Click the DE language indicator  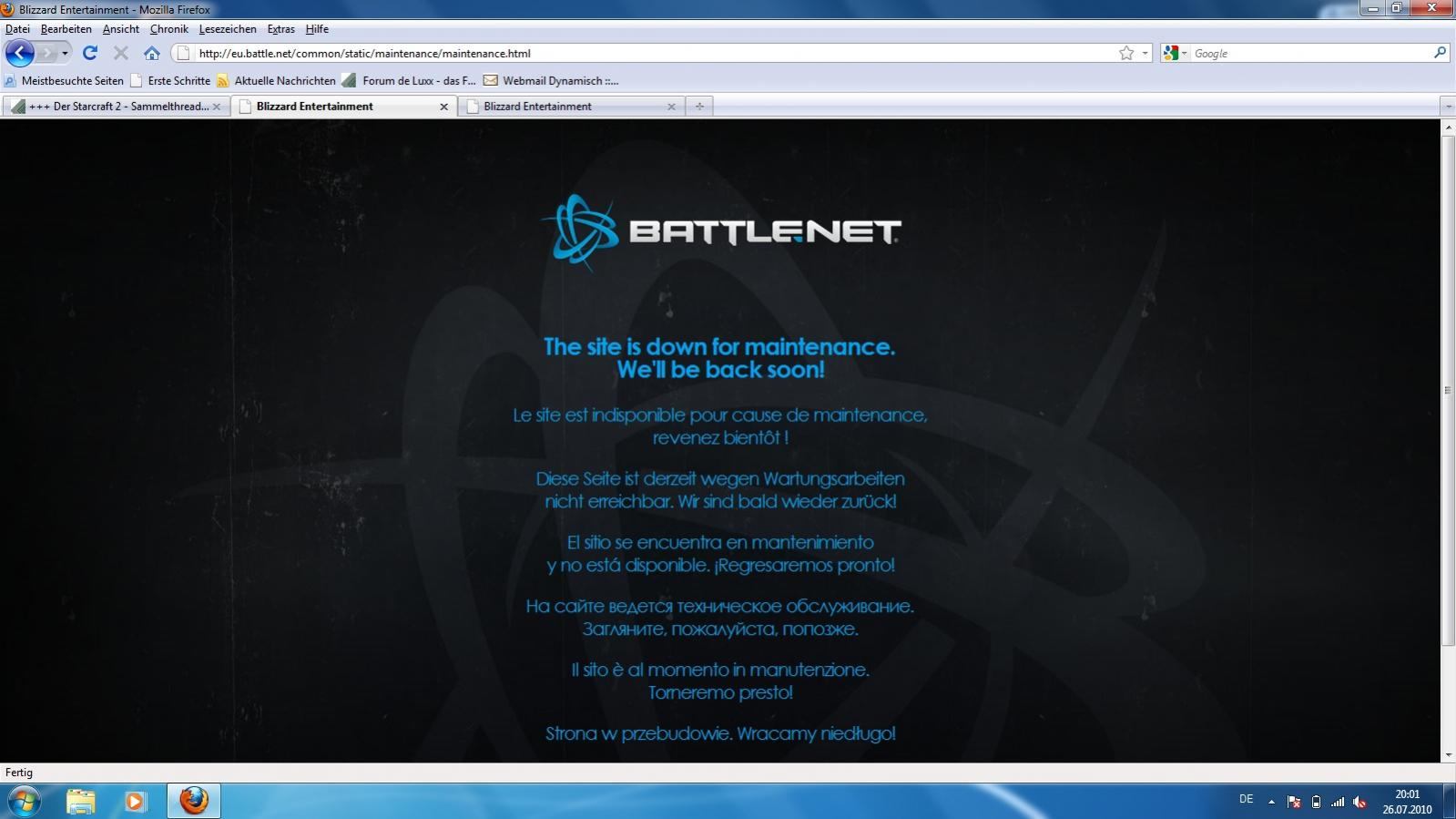pyautogui.click(x=1246, y=799)
